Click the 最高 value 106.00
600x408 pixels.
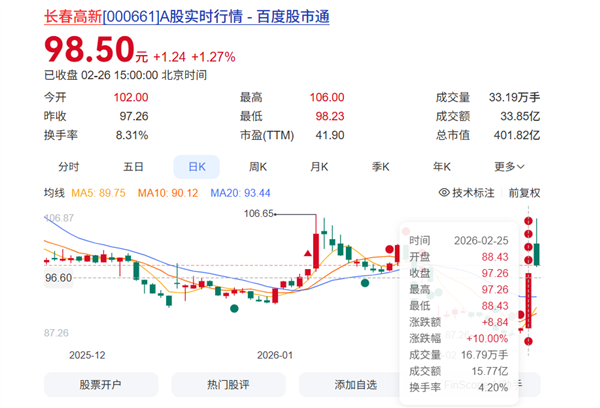tap(327, 97)
